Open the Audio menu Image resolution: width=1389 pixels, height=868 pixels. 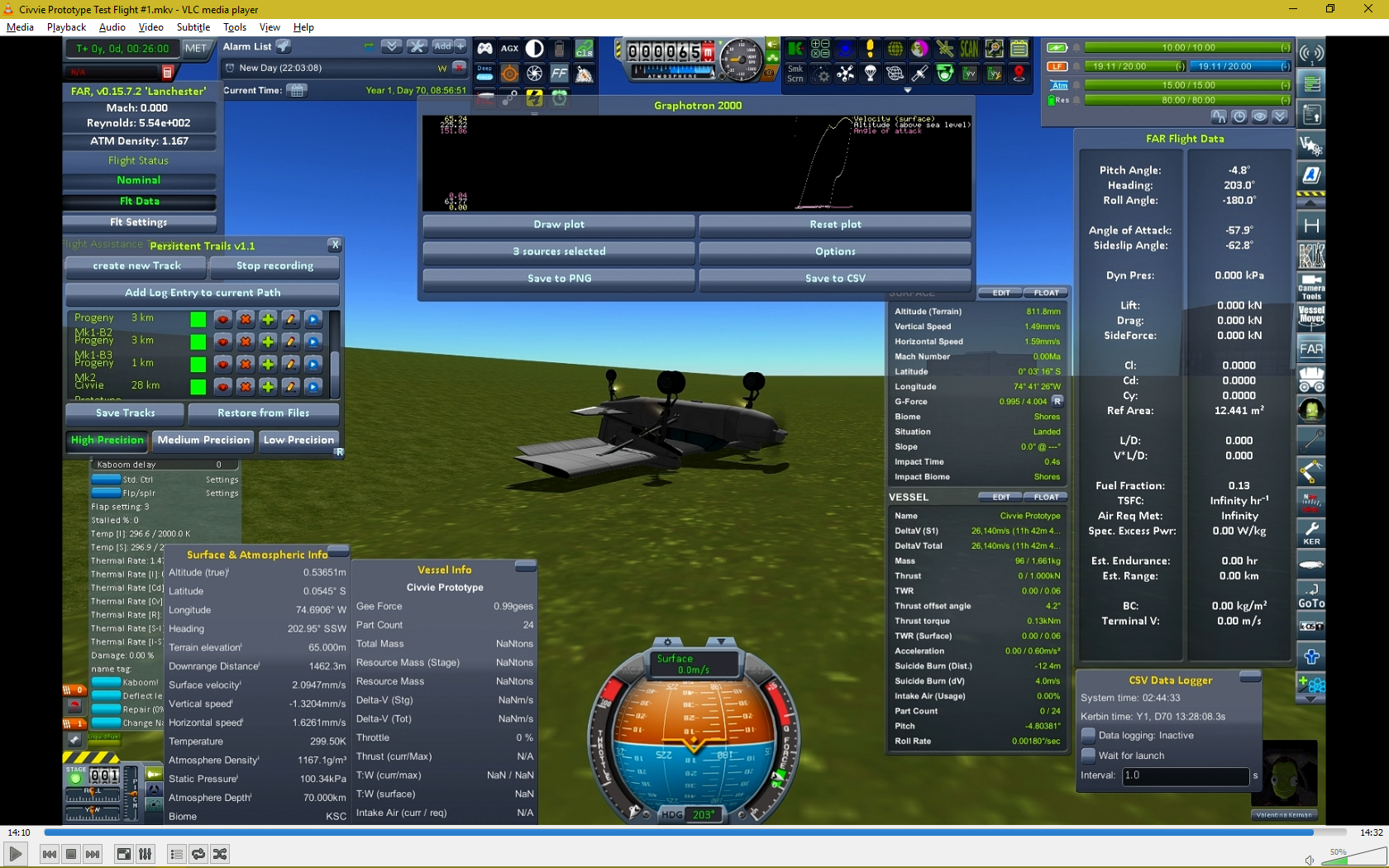112,27
